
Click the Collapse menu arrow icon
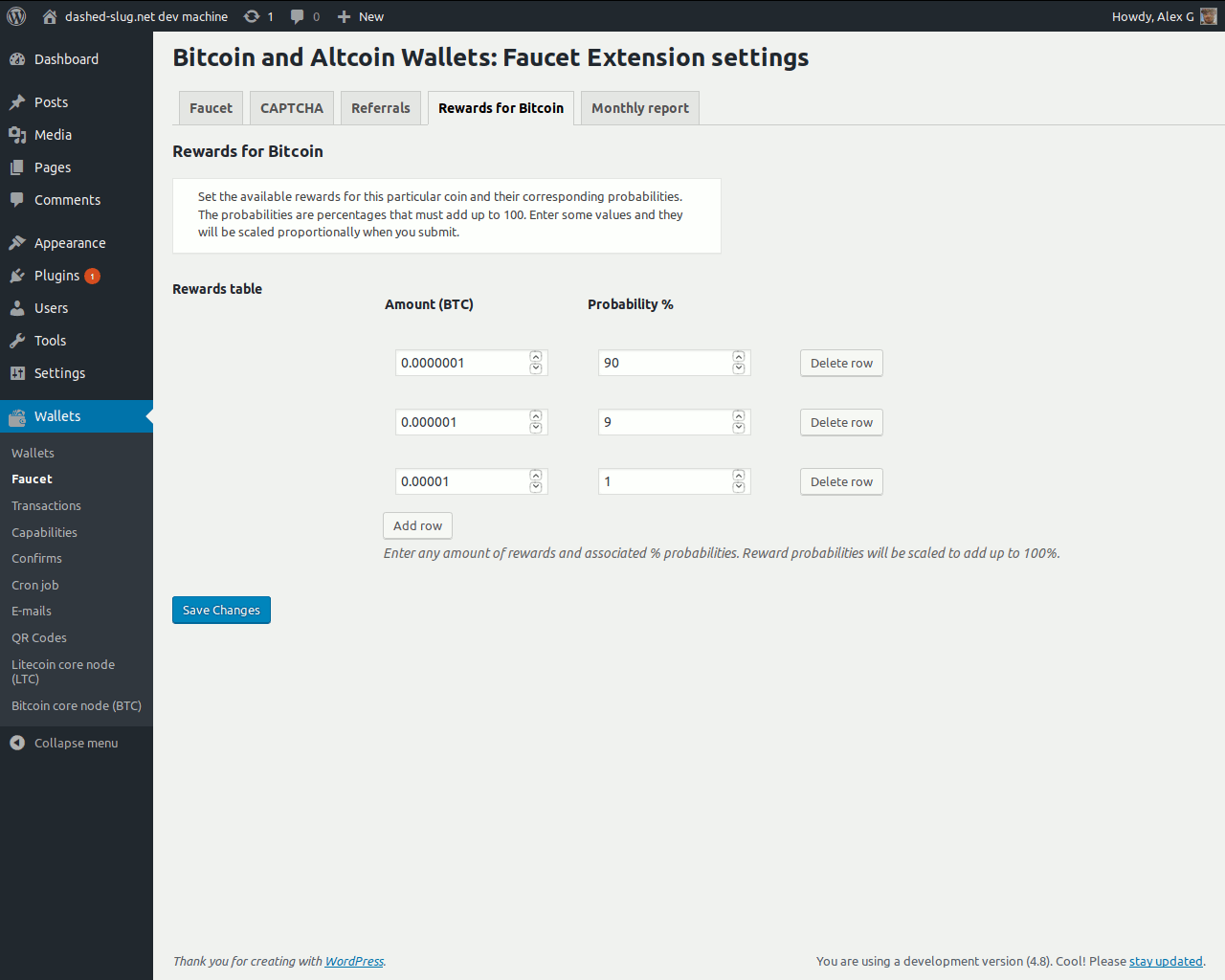(x=17, y=743)
